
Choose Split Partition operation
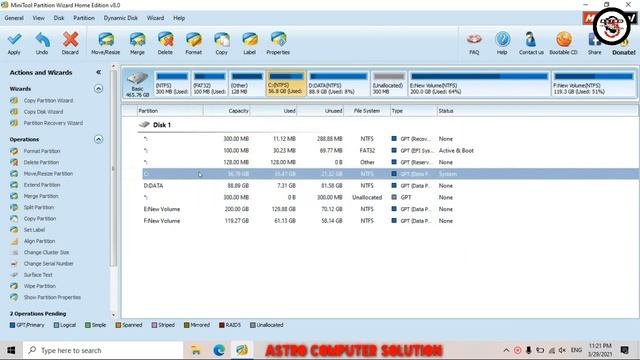coord(38,207)
